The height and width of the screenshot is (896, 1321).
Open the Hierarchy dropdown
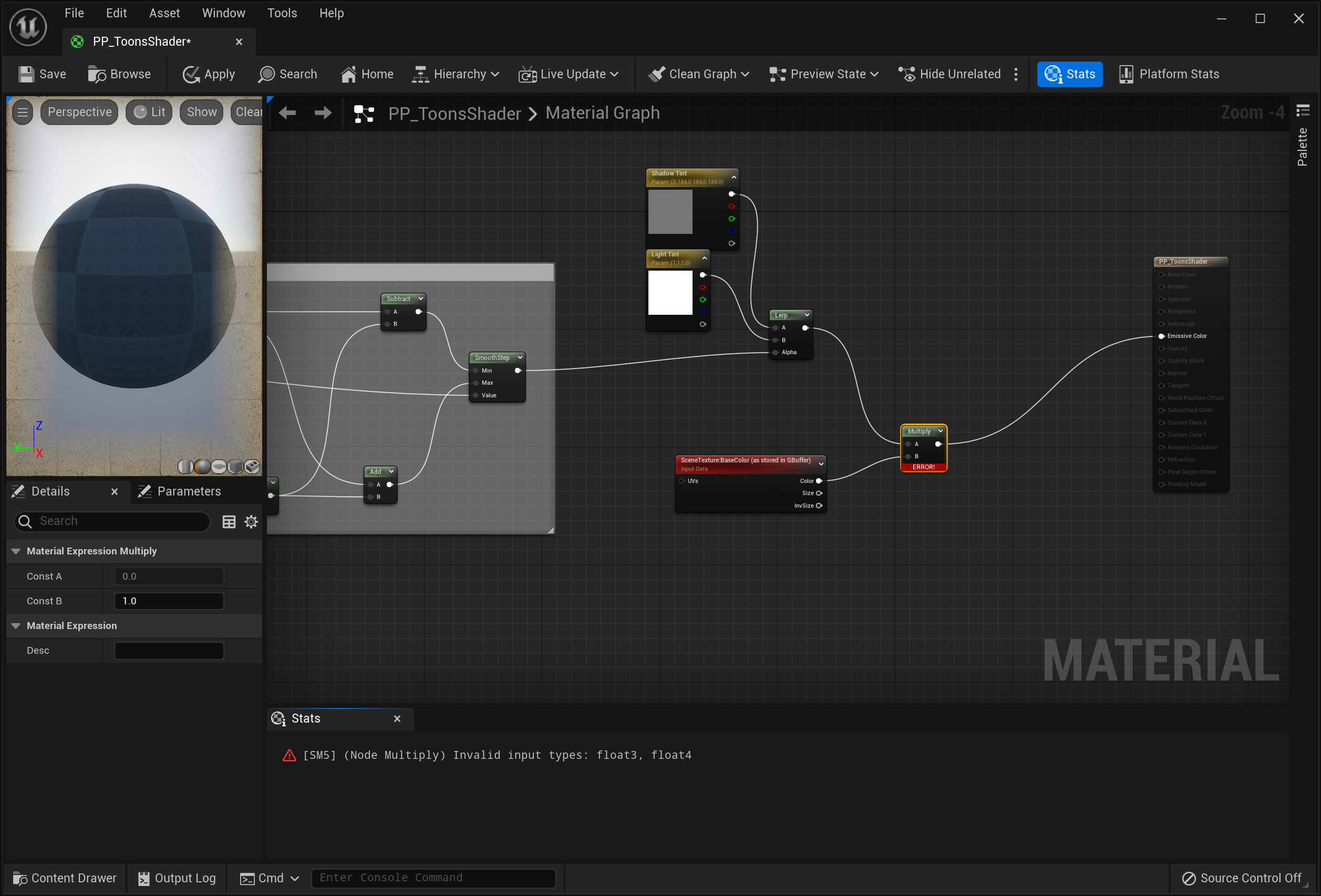(x=456, y=74)
